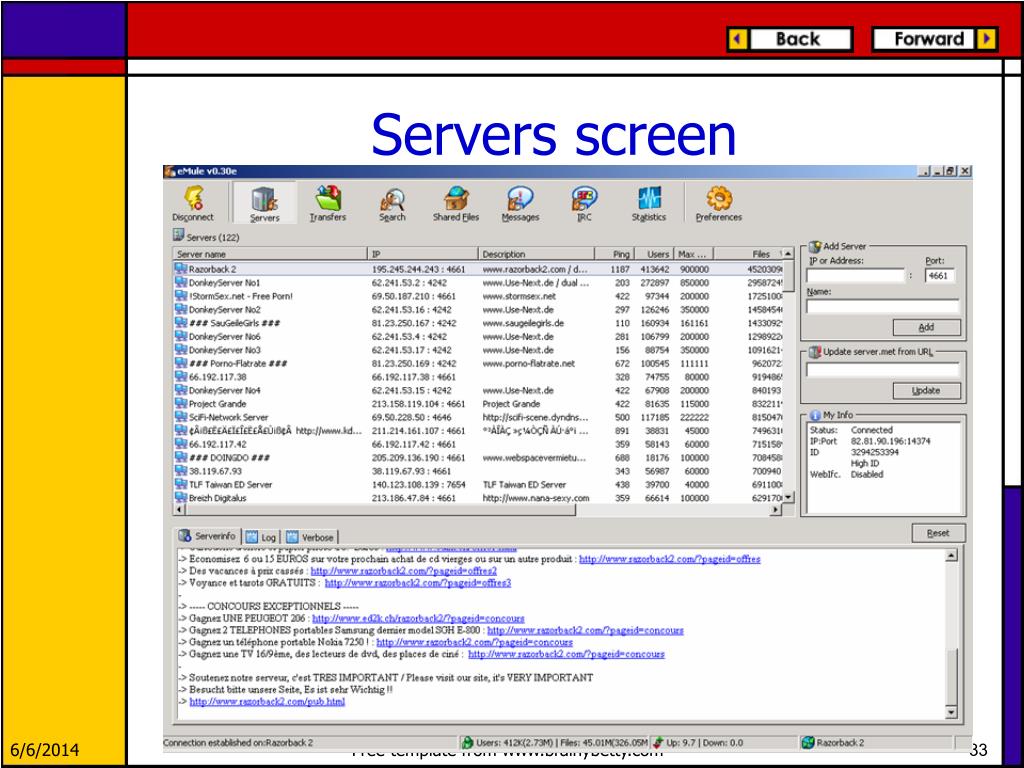
Task: Click the Disconnect lightning icon
Action: click(x=193, y=198)
